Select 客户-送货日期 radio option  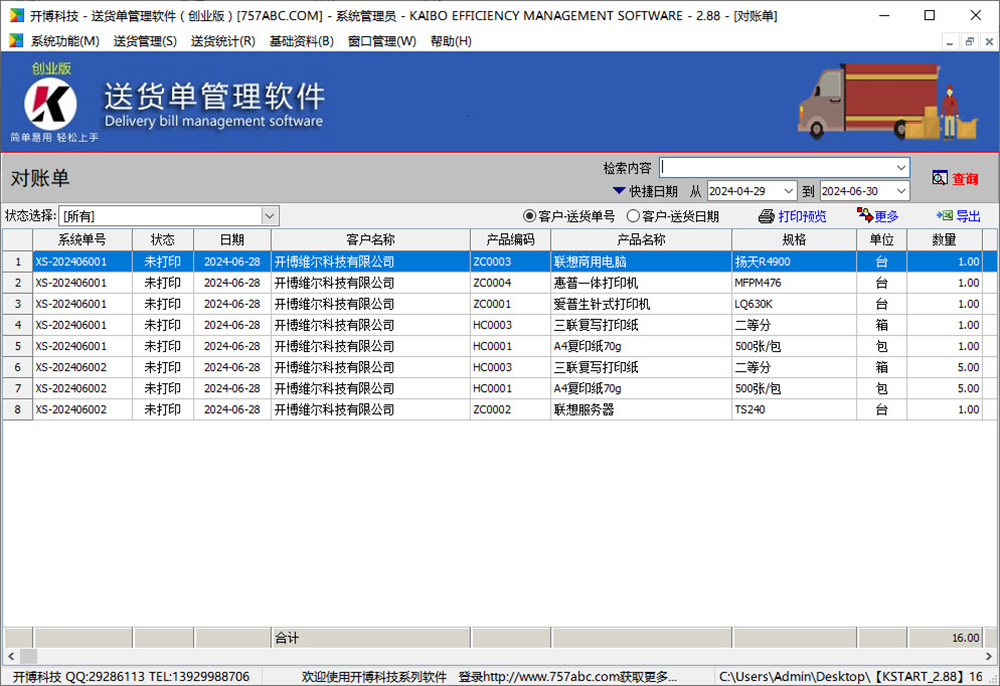pyautogui.click(x=633, y=216)
